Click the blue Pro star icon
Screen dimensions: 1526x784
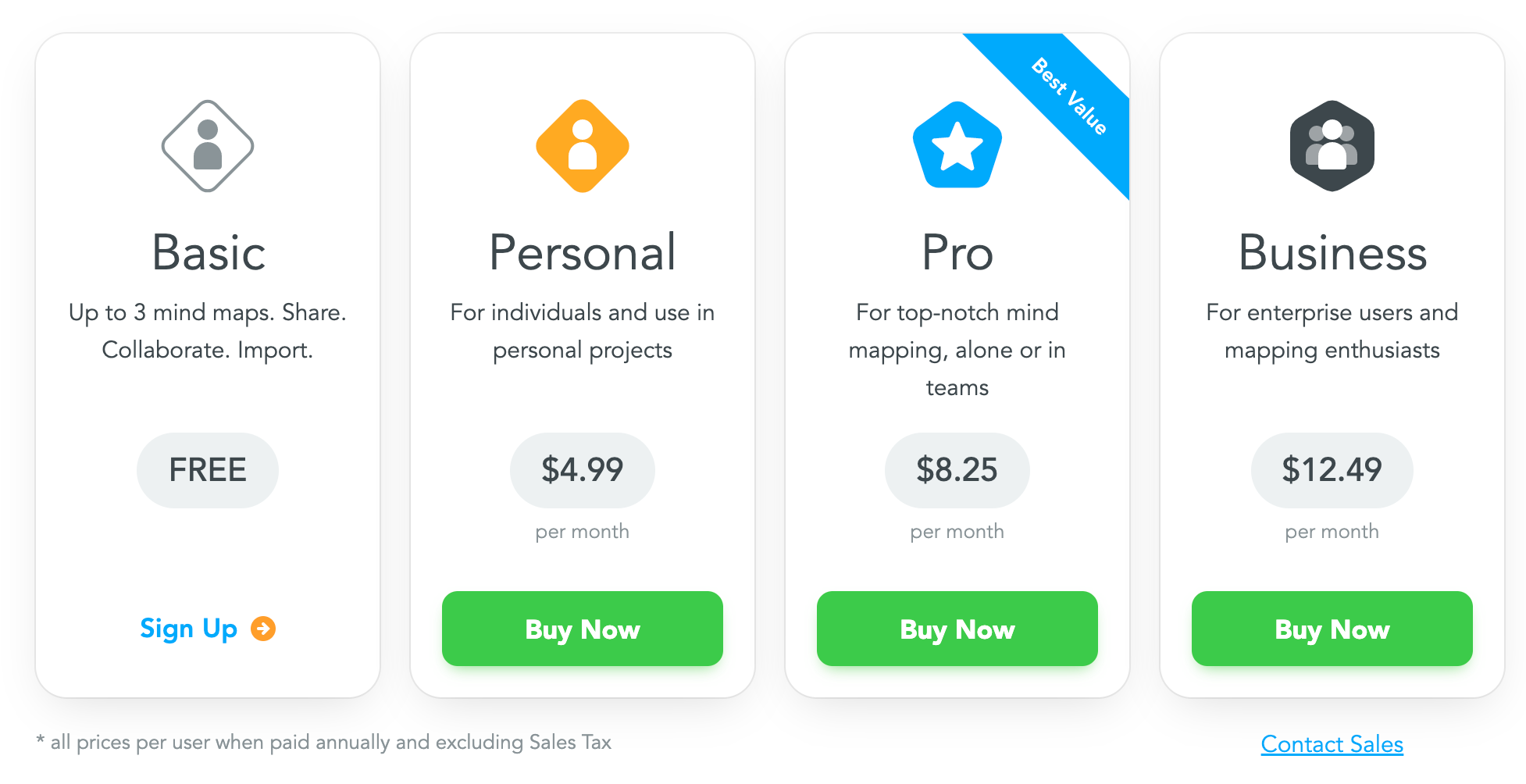pyautogui.click(x=957, y=145)
